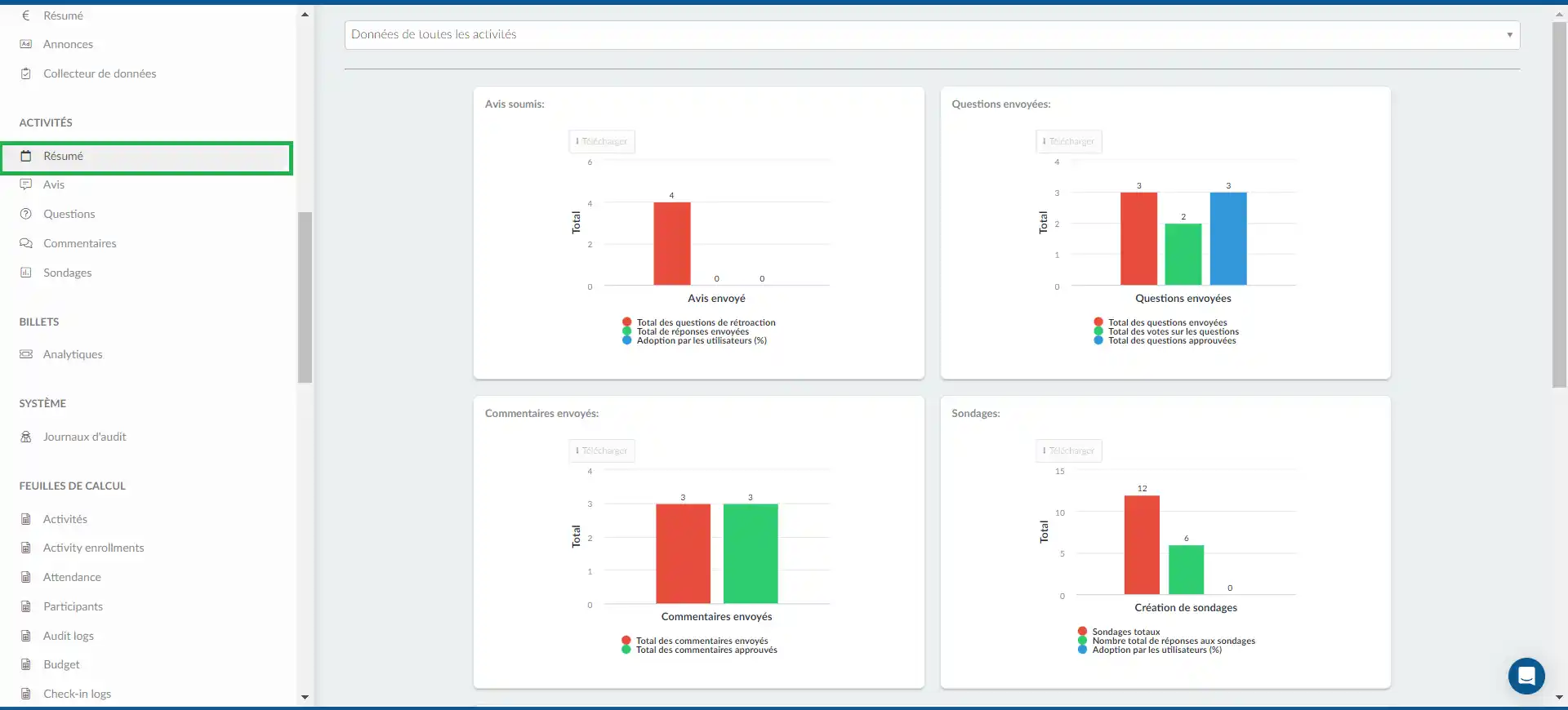Click the main page scroll down arrow

point(1559,697)
